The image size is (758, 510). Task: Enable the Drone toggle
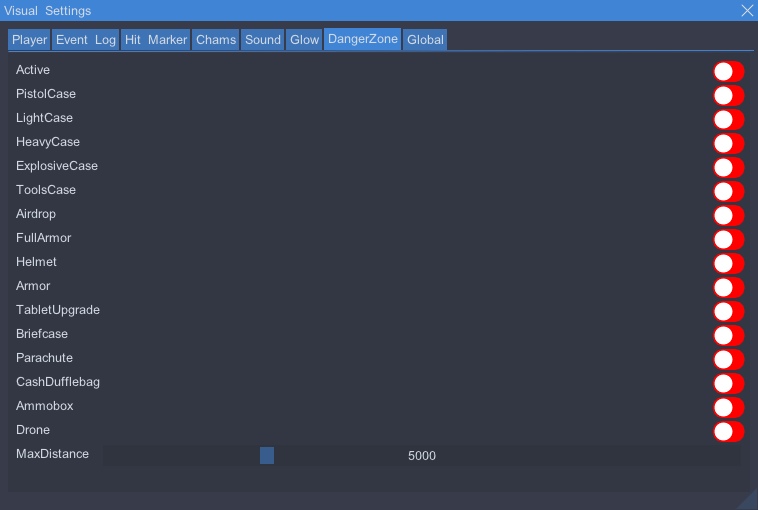coord(729,432)
